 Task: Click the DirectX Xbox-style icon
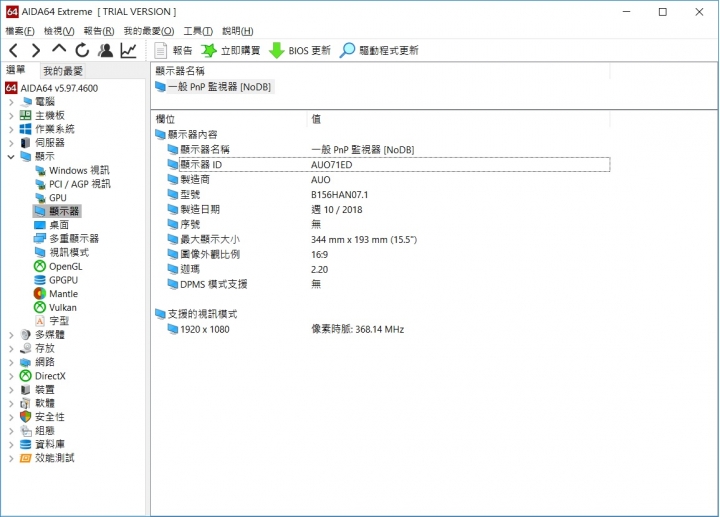point(26,376)
